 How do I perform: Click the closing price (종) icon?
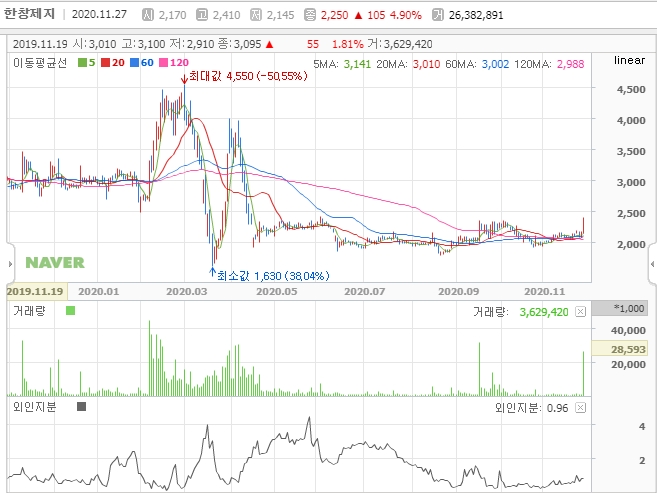point(310,15)
